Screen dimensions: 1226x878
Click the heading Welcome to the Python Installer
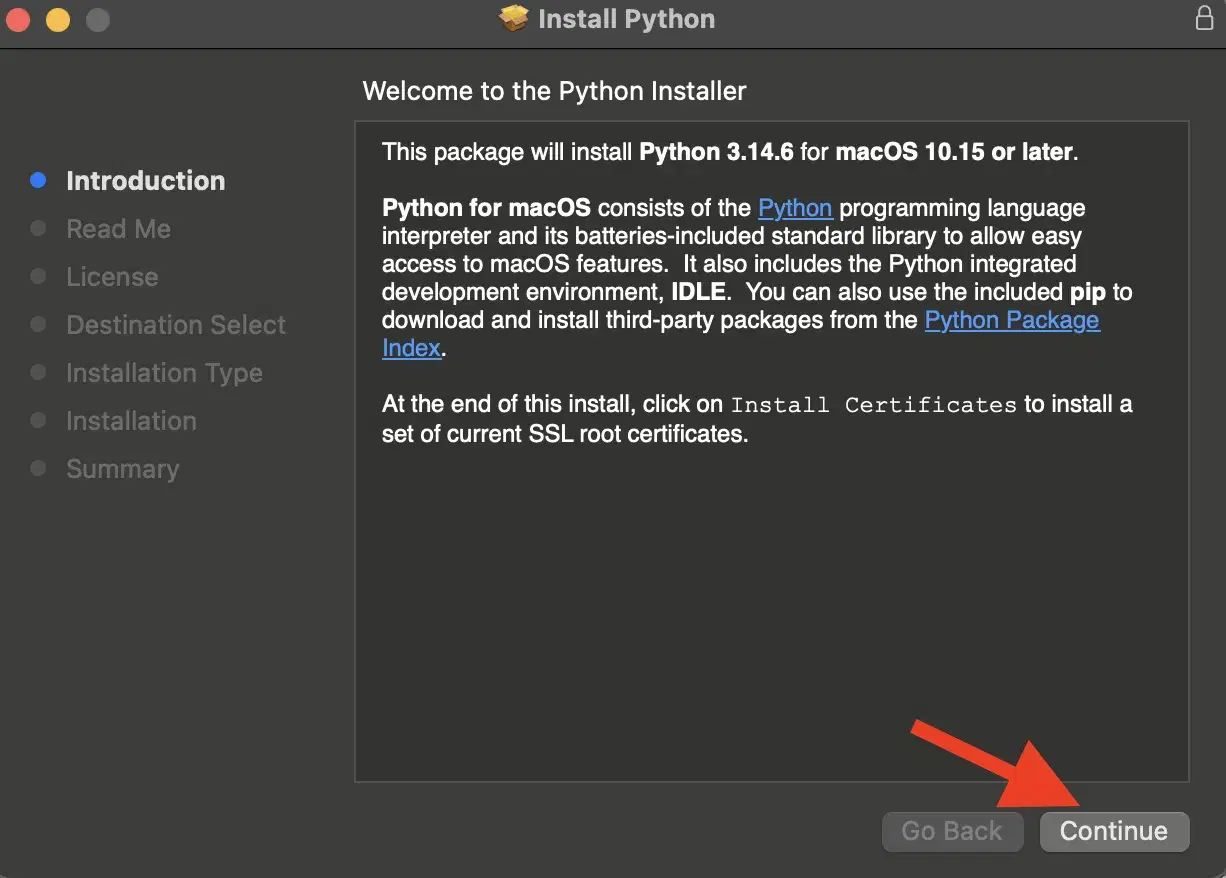[554, 91]
